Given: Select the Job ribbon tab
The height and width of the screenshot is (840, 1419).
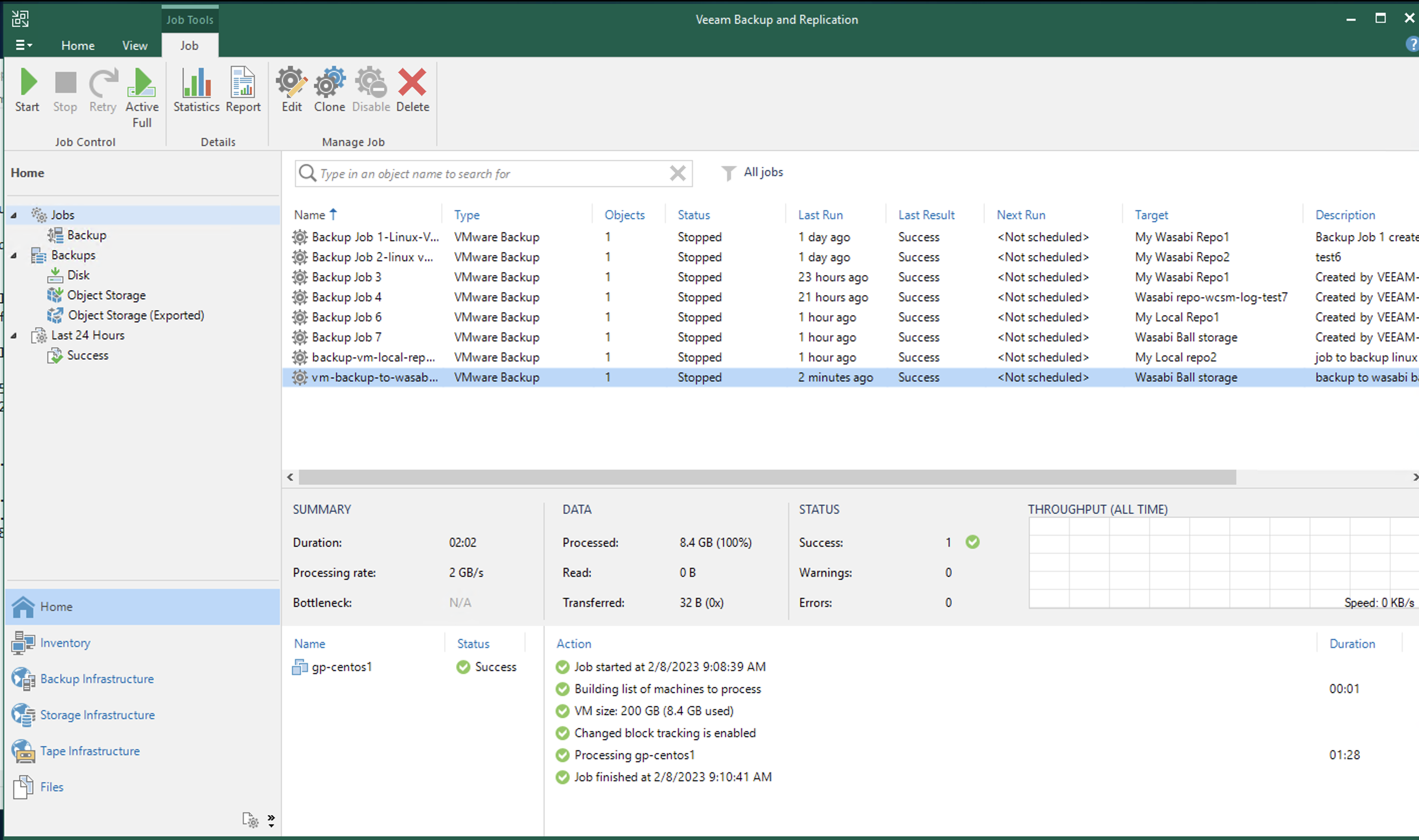Looking at the screenshot, I should click(189, 45).
